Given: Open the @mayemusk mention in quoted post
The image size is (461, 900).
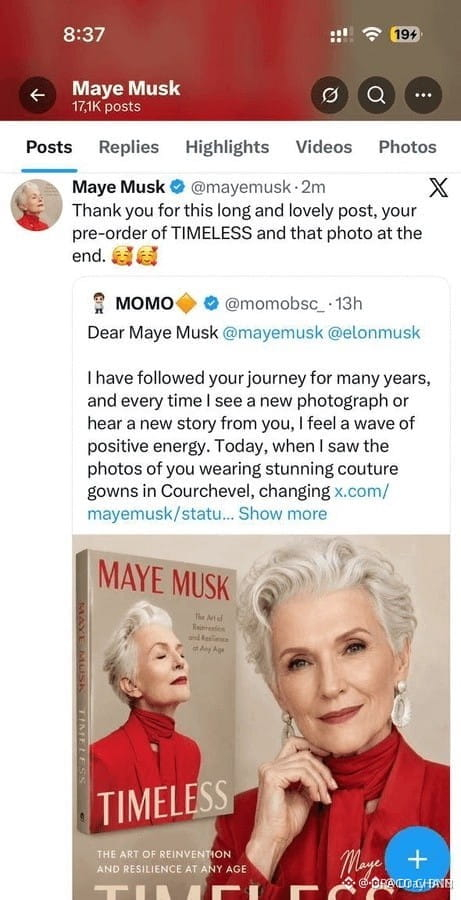Looking at the screenshot, I should (272, 333).
